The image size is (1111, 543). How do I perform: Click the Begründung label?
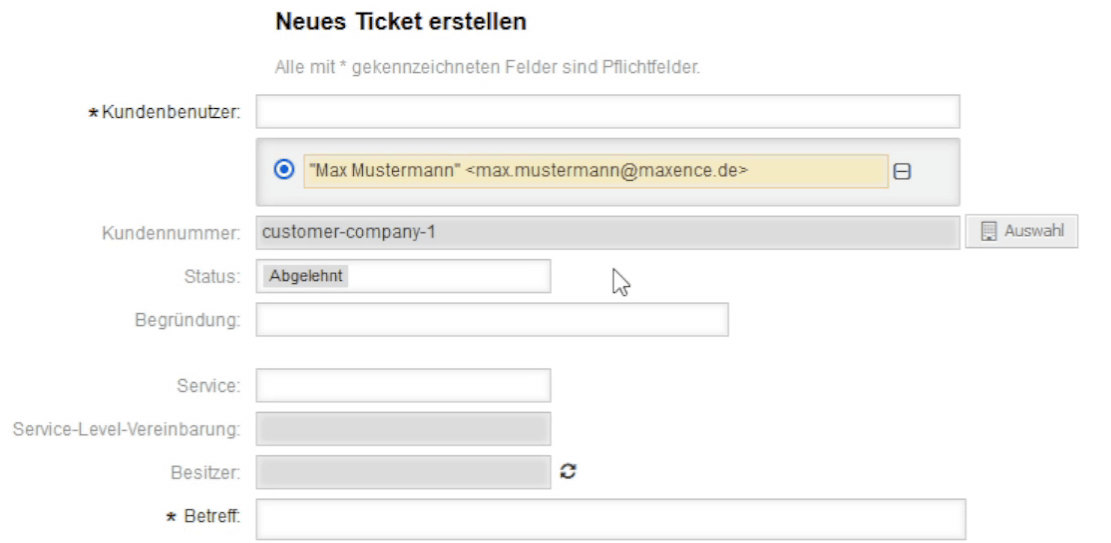click(188, 321)
